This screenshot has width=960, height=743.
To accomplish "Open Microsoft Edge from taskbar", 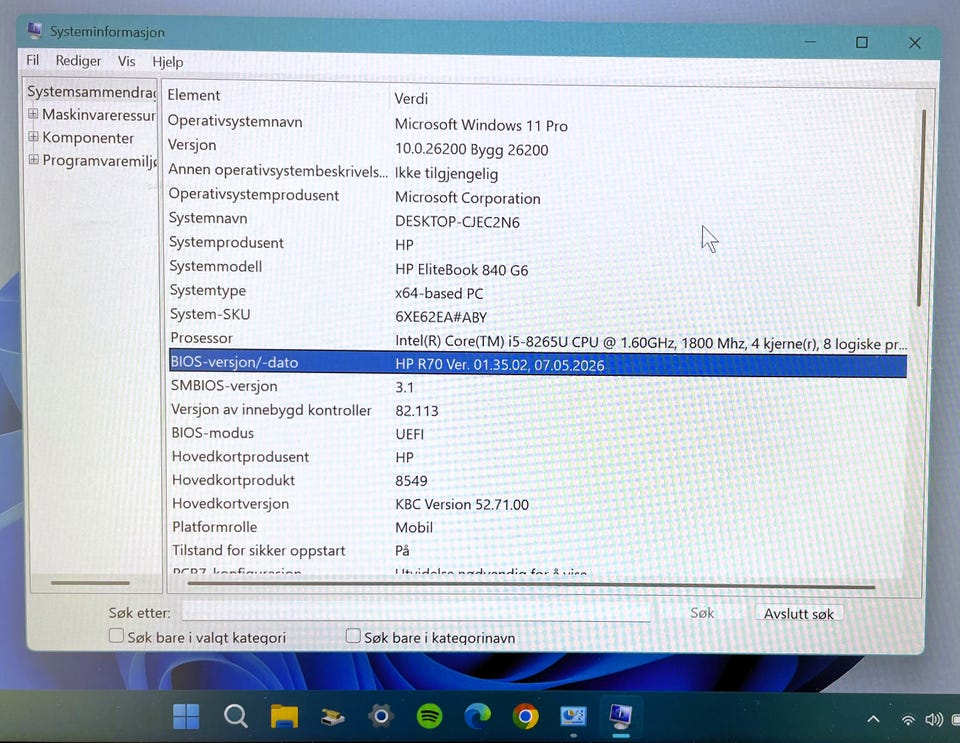I will pos(478,715).
